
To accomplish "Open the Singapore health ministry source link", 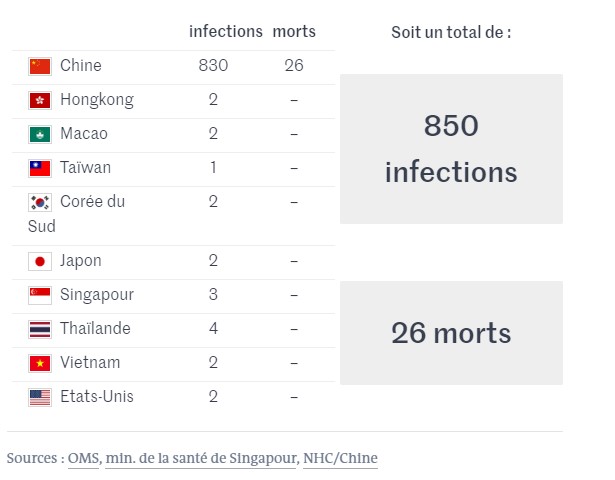I will [x=200, y=459].
